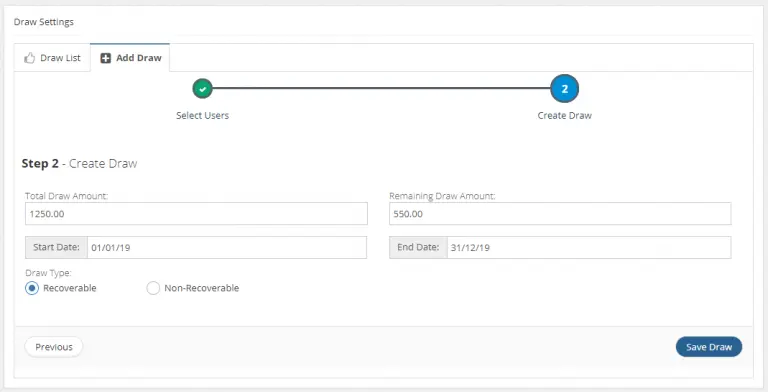Click the thumbs-up icon beside Draw List
768x392 pixels.
30,58
